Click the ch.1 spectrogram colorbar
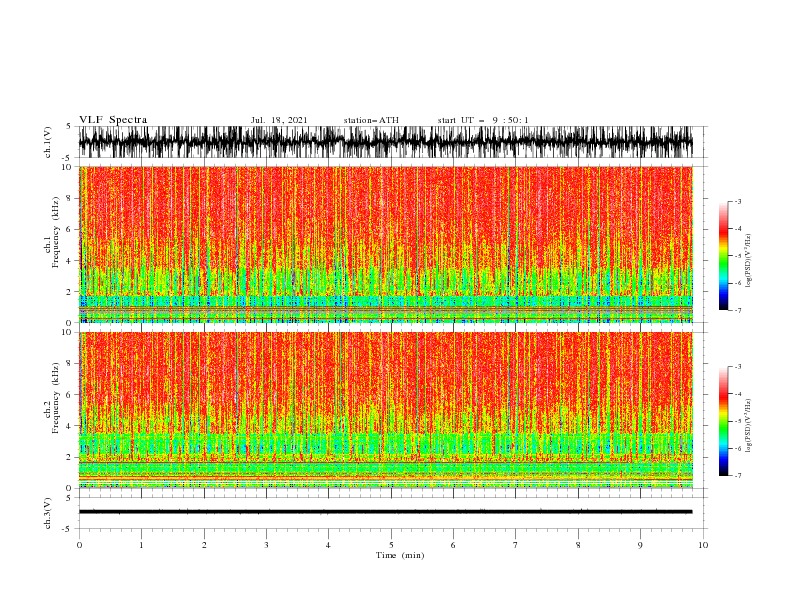Viewport: 792px width, 612px height. point(723,256)
